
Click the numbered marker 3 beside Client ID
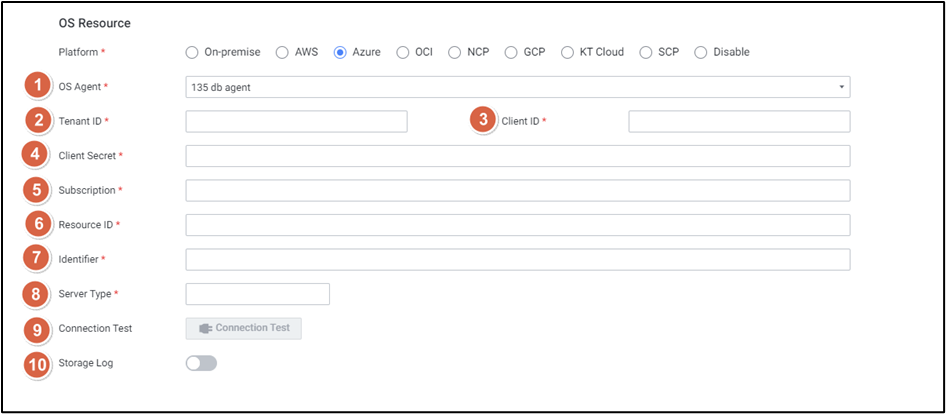click(483, 121)
